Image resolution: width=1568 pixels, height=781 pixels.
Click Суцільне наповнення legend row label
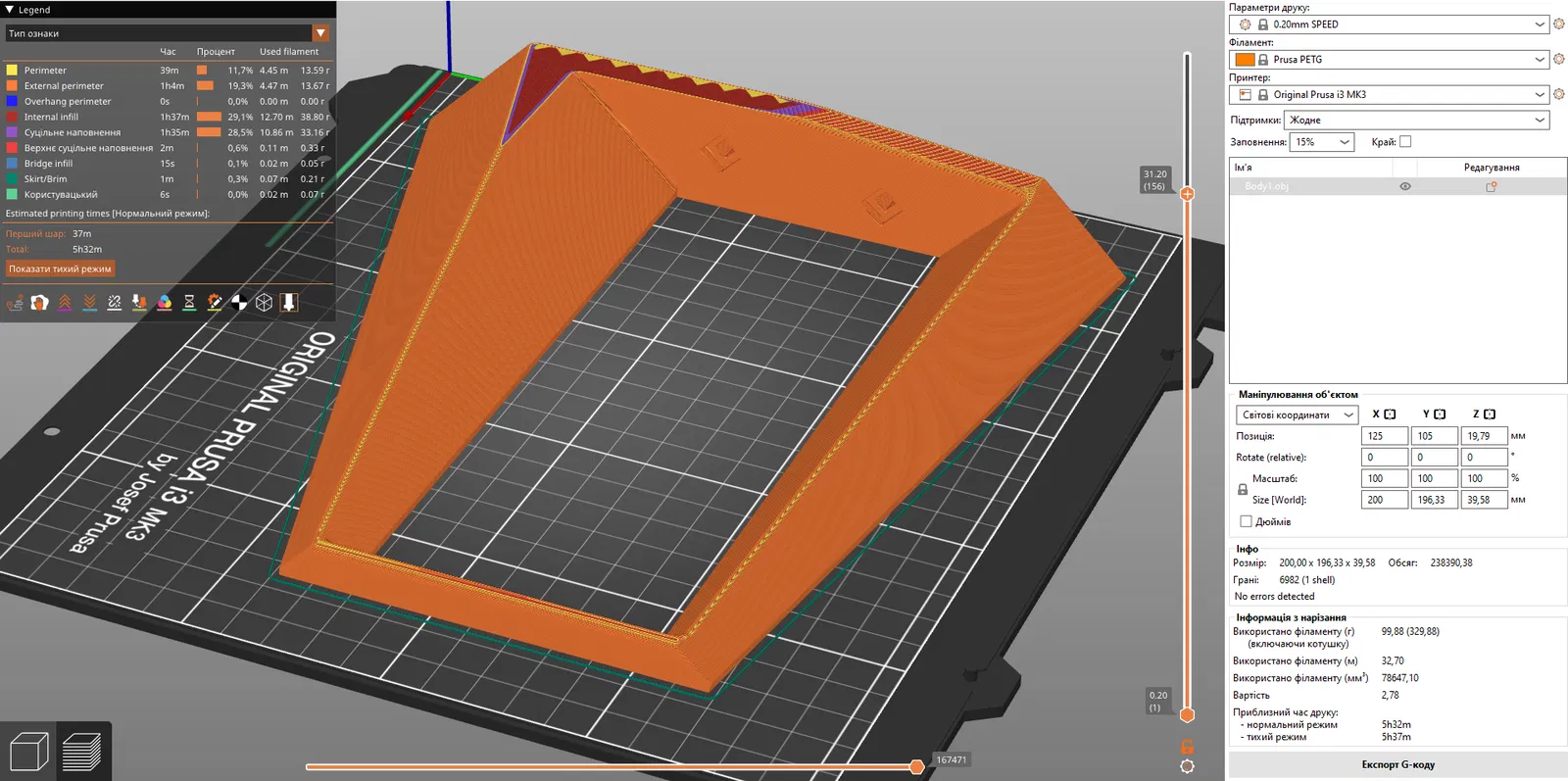click(73, 132)
